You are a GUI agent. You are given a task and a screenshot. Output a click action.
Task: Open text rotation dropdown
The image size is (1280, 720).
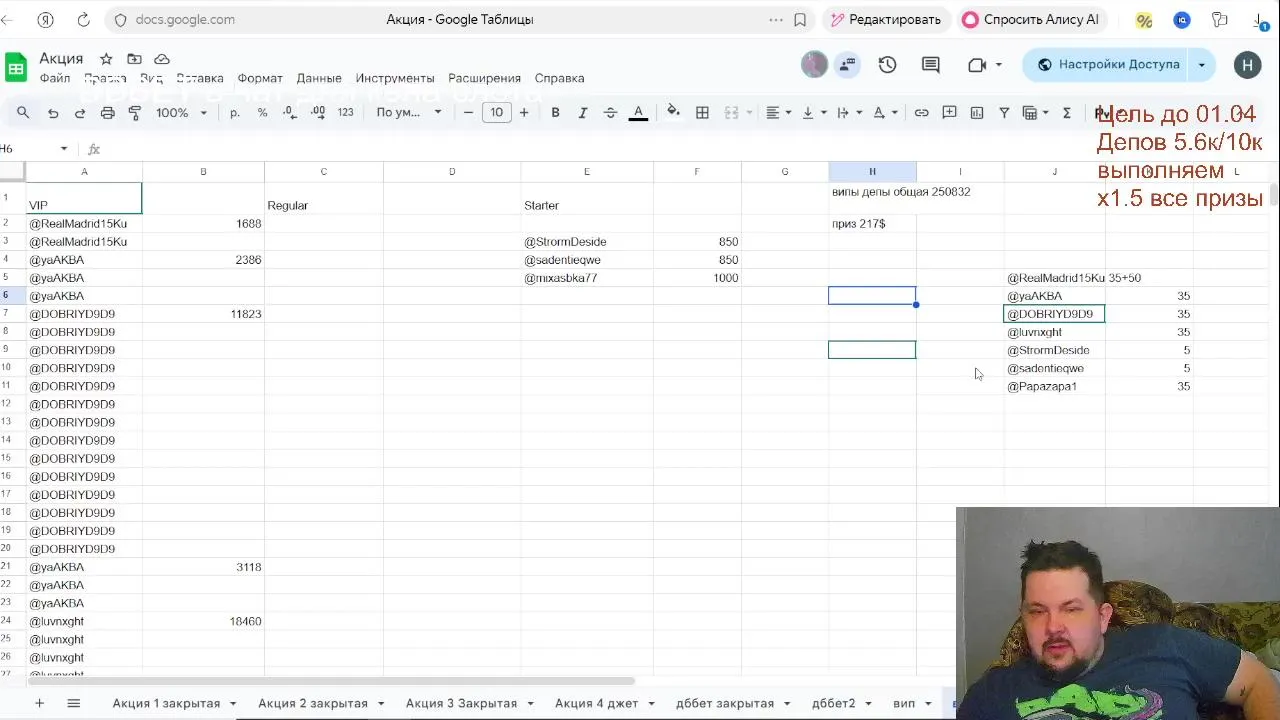(885, 113)
